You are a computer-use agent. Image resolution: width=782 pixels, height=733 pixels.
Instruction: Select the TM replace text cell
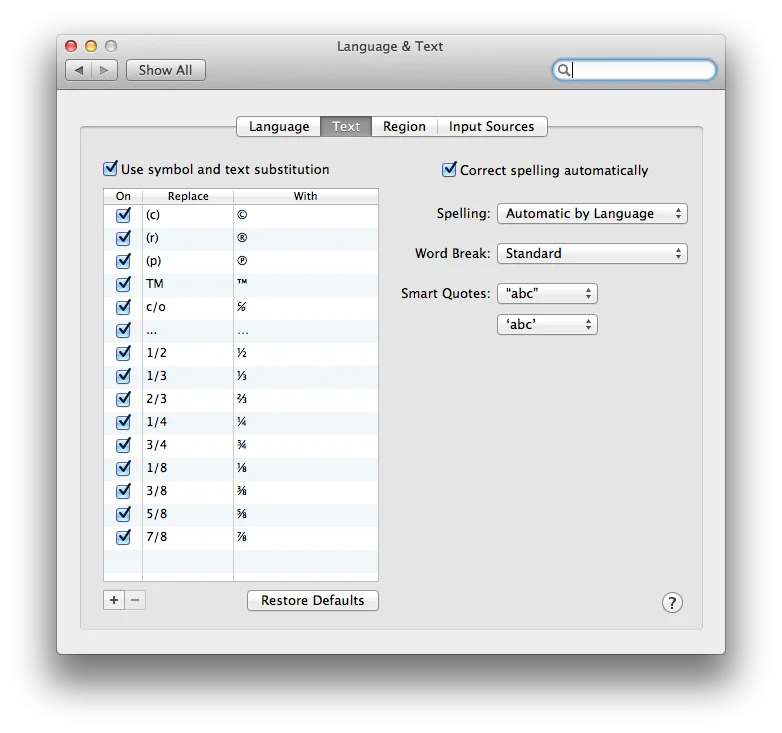click(188, 284)
